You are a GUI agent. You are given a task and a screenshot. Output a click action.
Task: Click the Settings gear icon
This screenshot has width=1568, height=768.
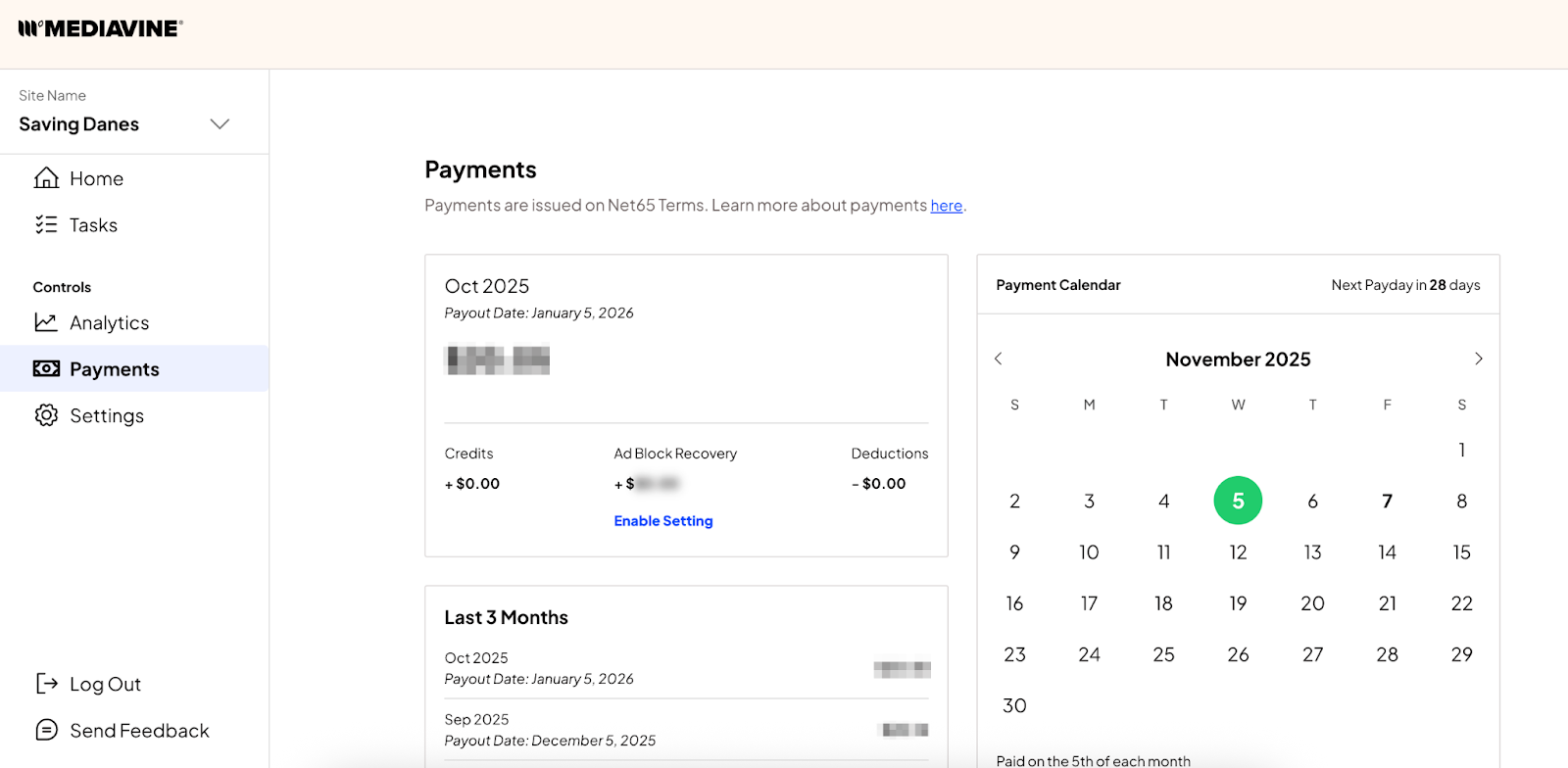[x=46, y=415]
